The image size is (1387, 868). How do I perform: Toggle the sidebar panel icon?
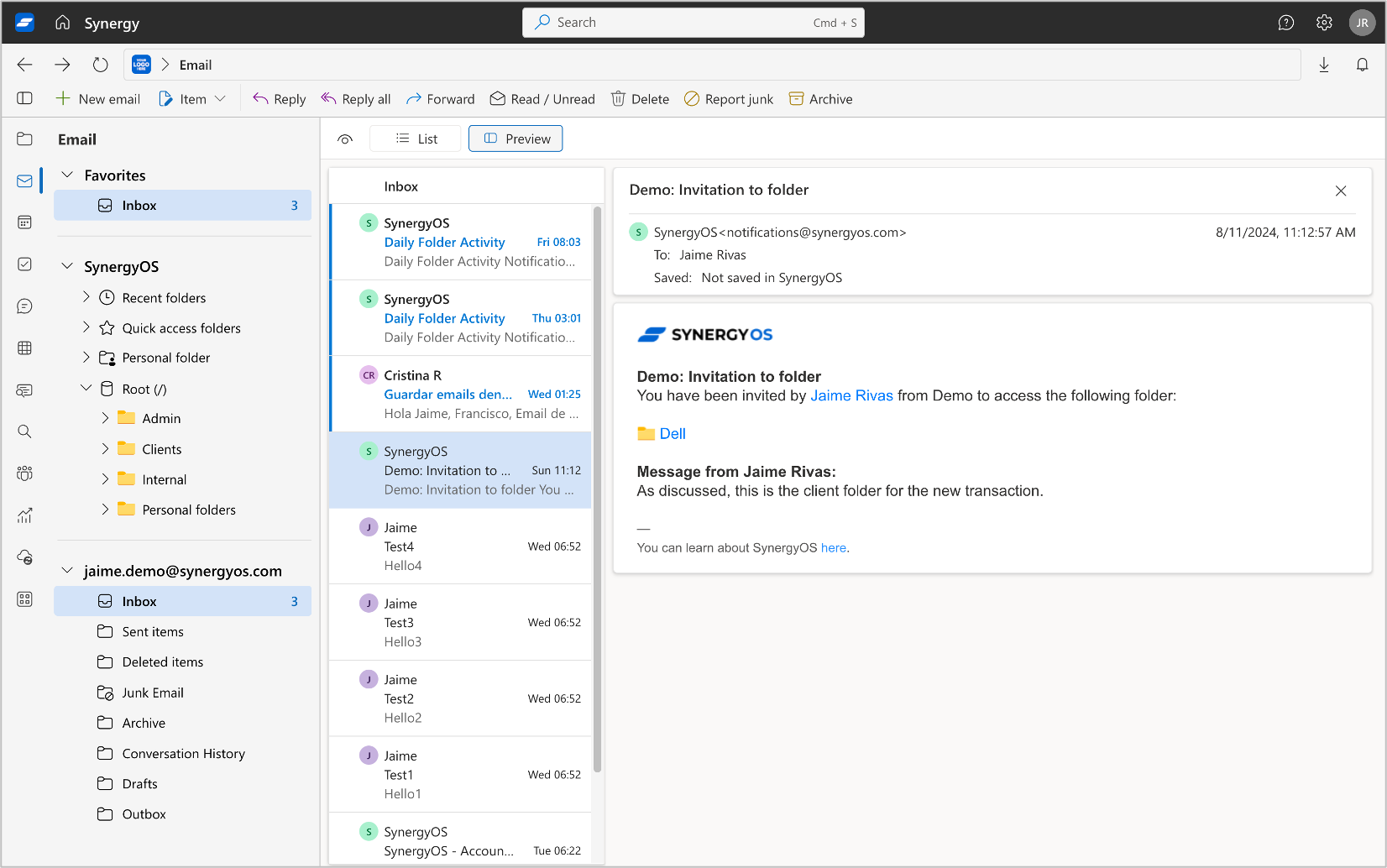point(25,98)
